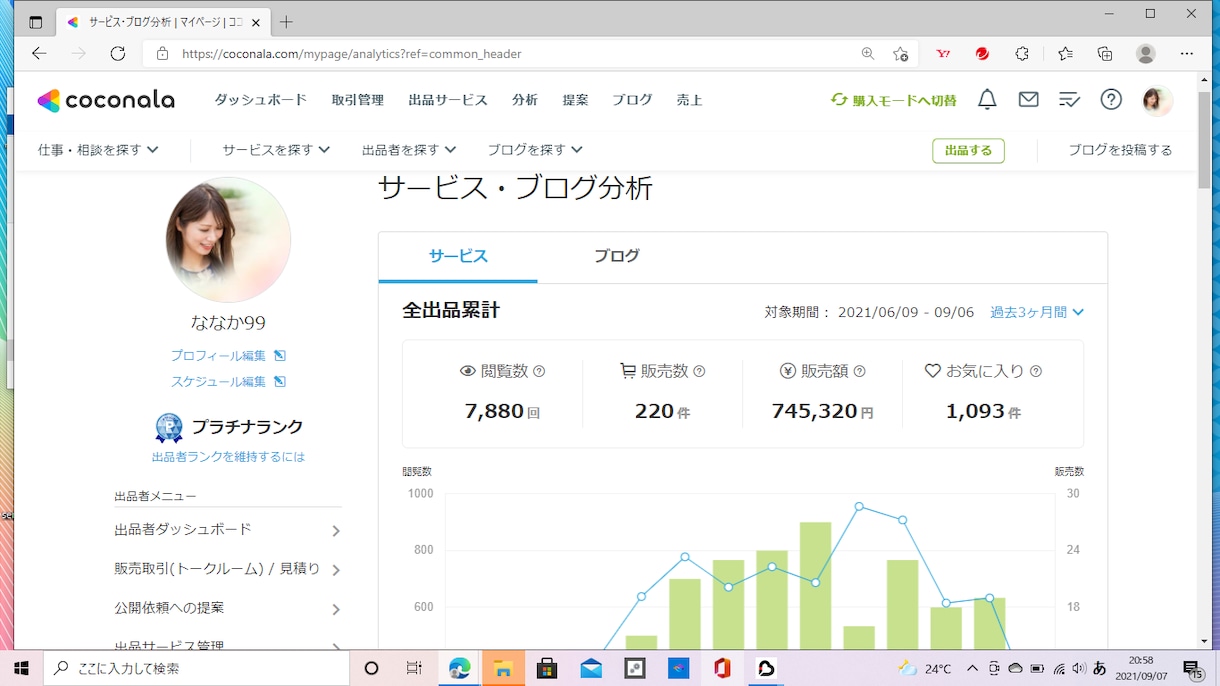Open a new browser tab
The height and width of the screenshot is (686, 1220).
click(286, 22)
